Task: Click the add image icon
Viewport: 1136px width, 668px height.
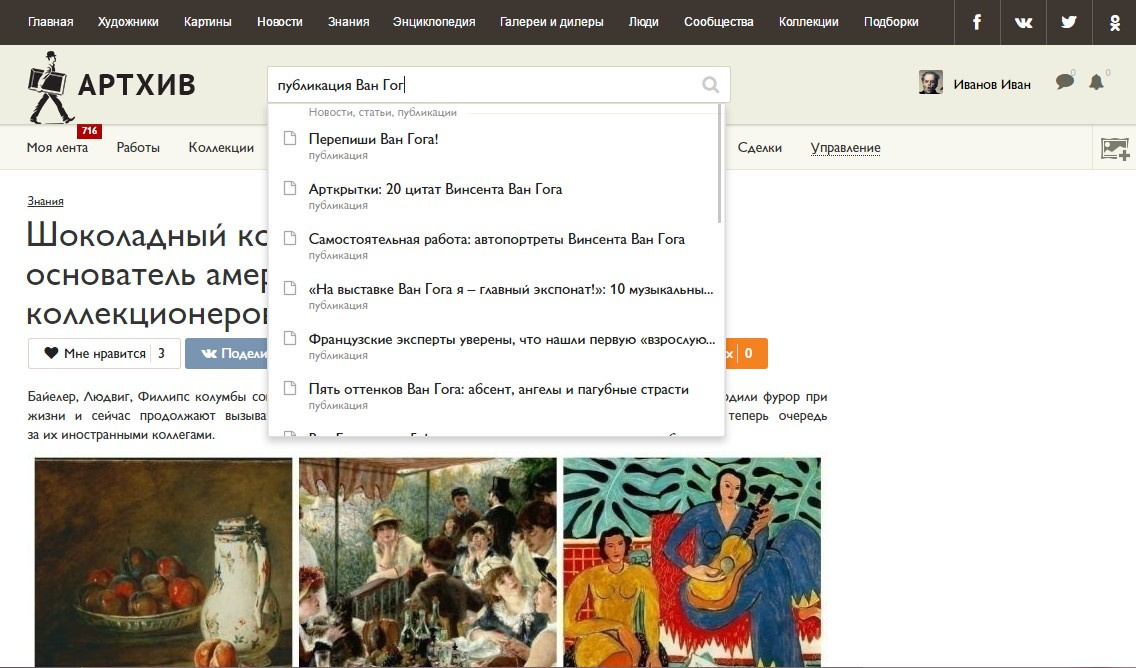Action: (x=1115, y=149)
